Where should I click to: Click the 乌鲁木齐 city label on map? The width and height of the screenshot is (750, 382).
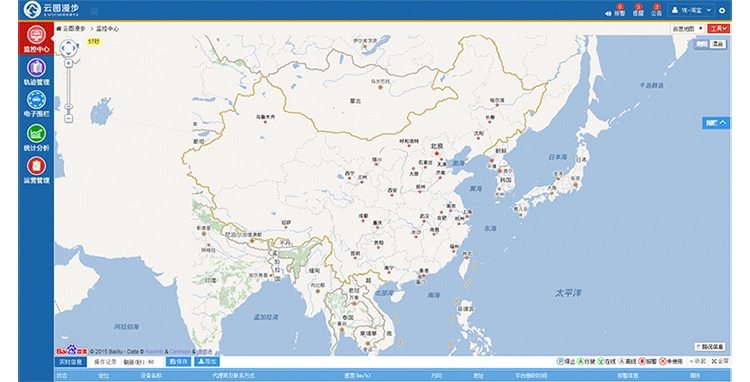point(265,117)
